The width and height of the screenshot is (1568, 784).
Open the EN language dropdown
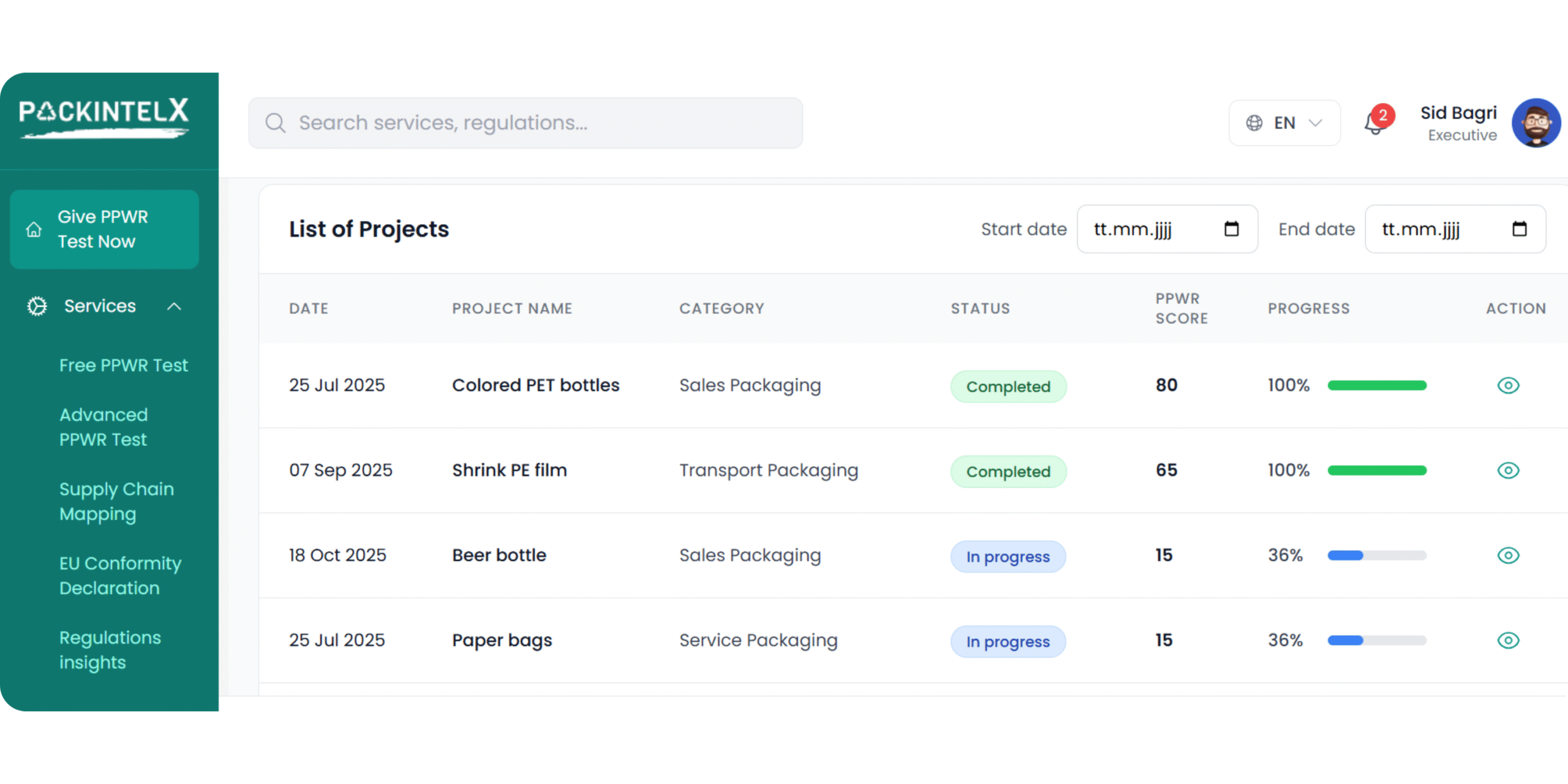pyautogui.click(x=1284, y=123)
